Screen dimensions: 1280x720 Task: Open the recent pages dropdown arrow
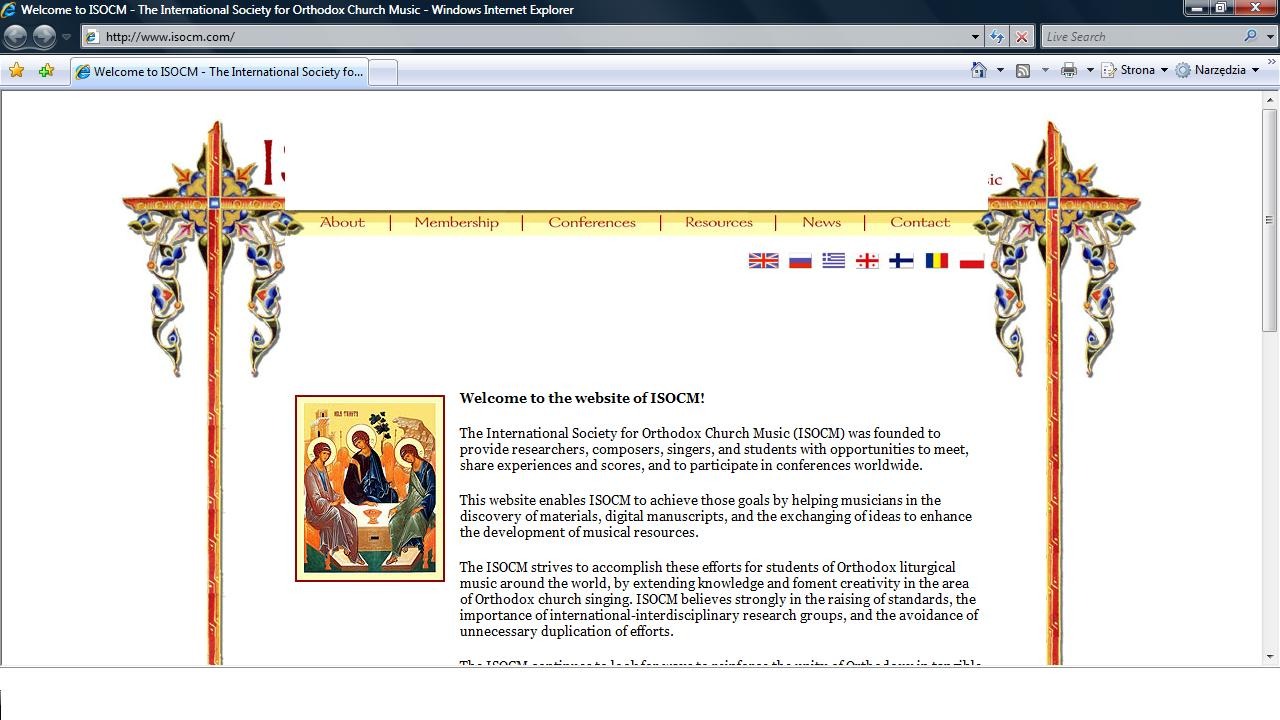coord(66,37)
